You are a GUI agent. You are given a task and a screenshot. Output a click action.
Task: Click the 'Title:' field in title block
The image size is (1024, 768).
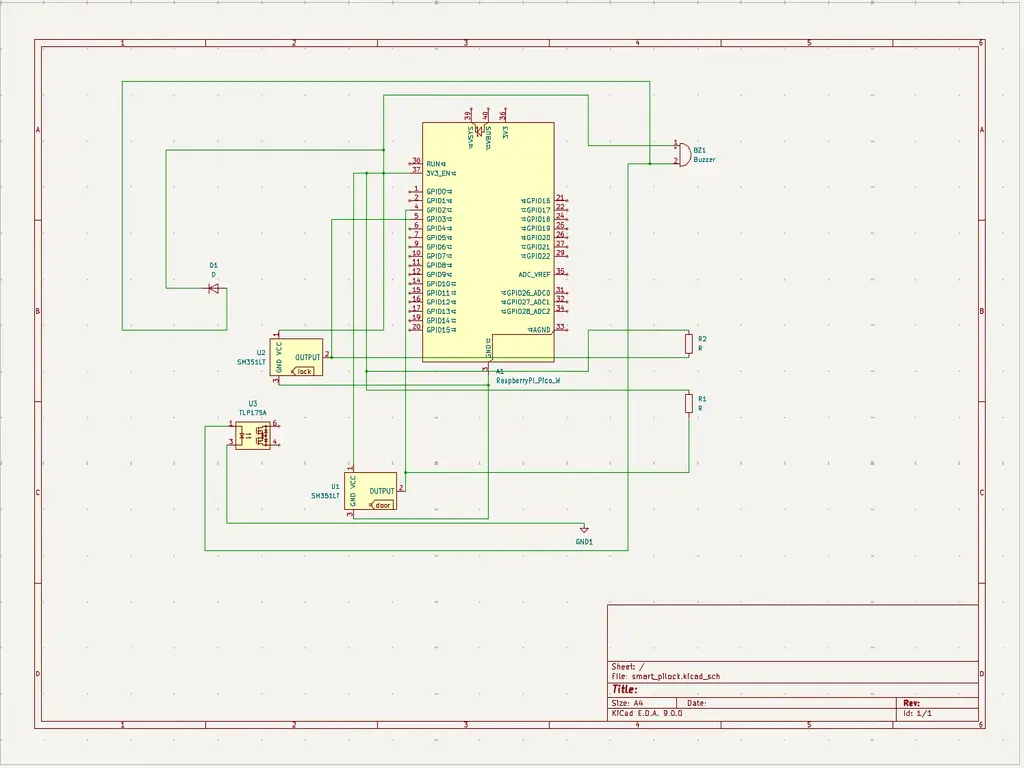625,690
